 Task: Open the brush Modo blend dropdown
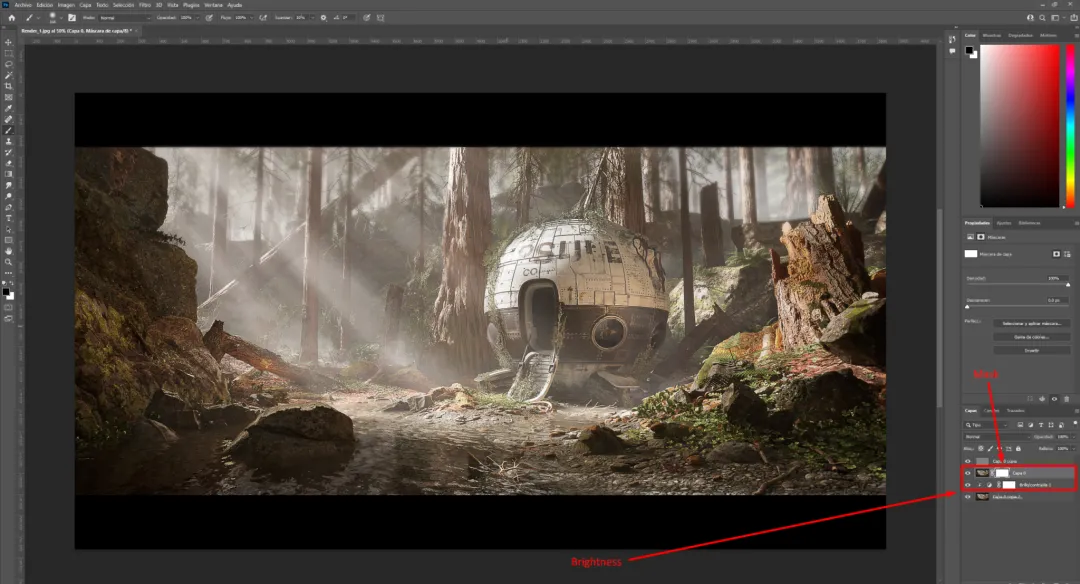[124, 18]
